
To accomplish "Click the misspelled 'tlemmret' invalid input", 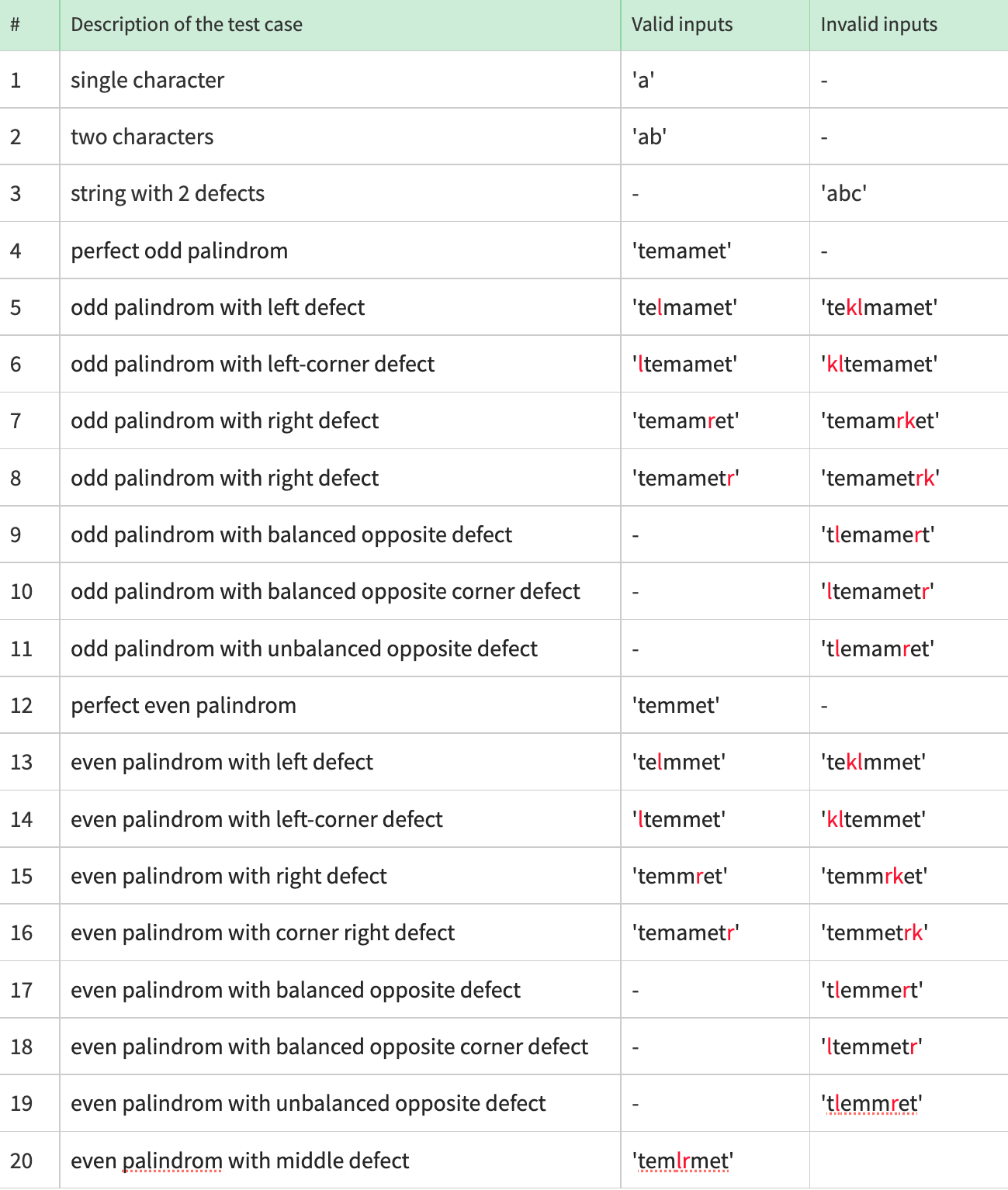I will 871,1103.
